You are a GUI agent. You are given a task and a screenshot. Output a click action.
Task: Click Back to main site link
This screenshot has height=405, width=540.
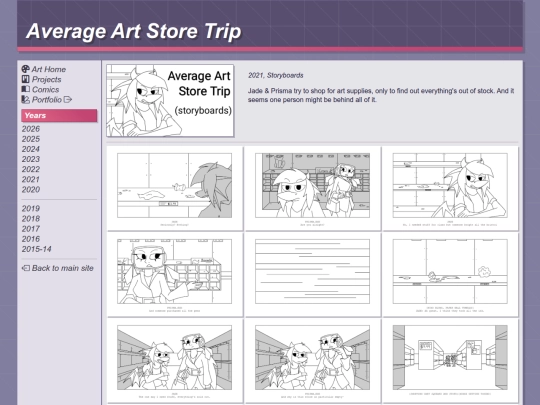63,268
